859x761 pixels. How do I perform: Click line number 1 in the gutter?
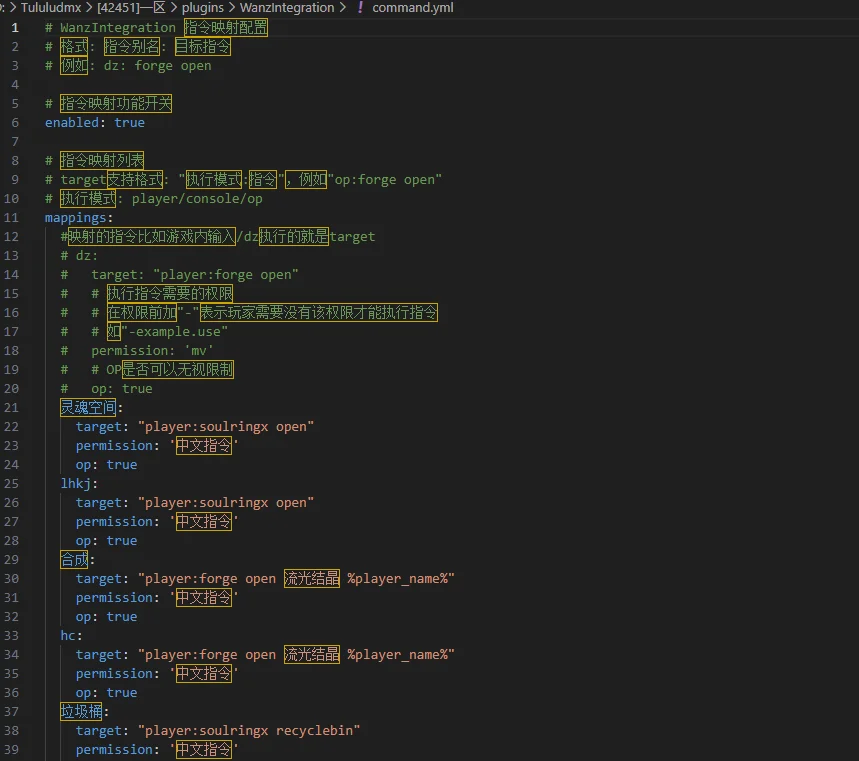point(15,27)
